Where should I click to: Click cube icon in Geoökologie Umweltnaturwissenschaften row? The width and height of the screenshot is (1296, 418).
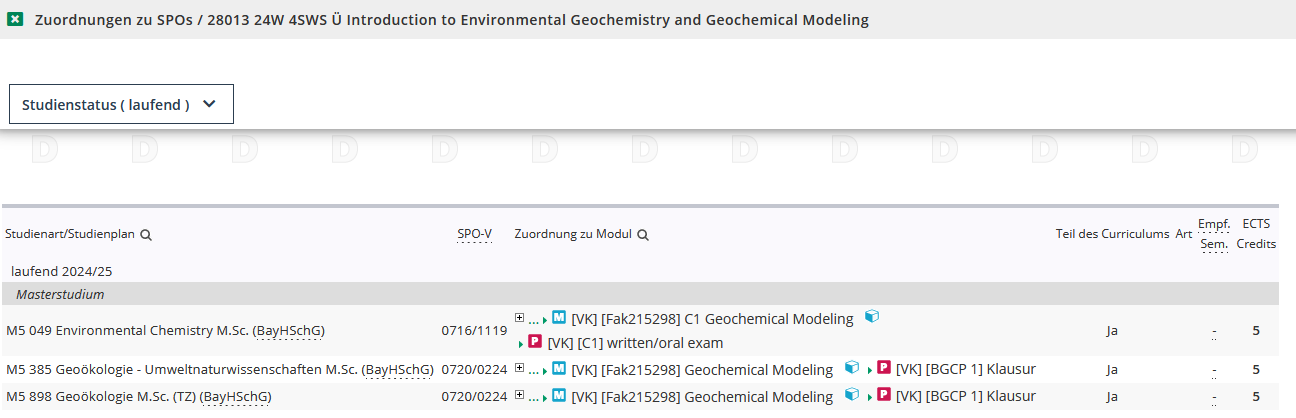click(x=852, y=368)
